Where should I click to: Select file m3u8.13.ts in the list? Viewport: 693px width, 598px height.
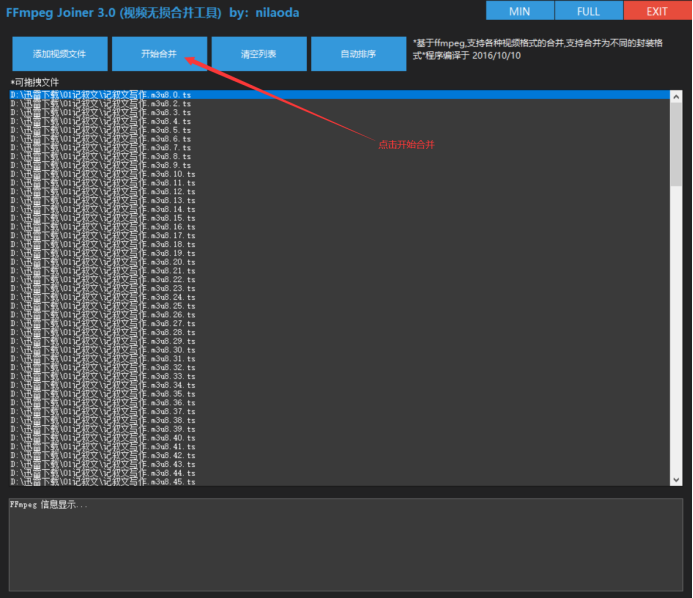point(339,200)
